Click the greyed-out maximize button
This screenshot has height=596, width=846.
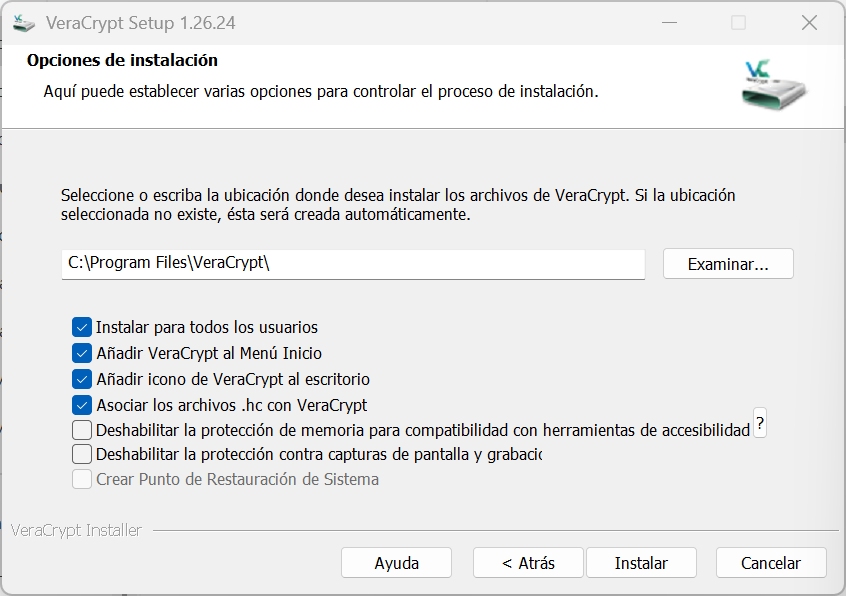pyautogui.click(x=739, y=22)
